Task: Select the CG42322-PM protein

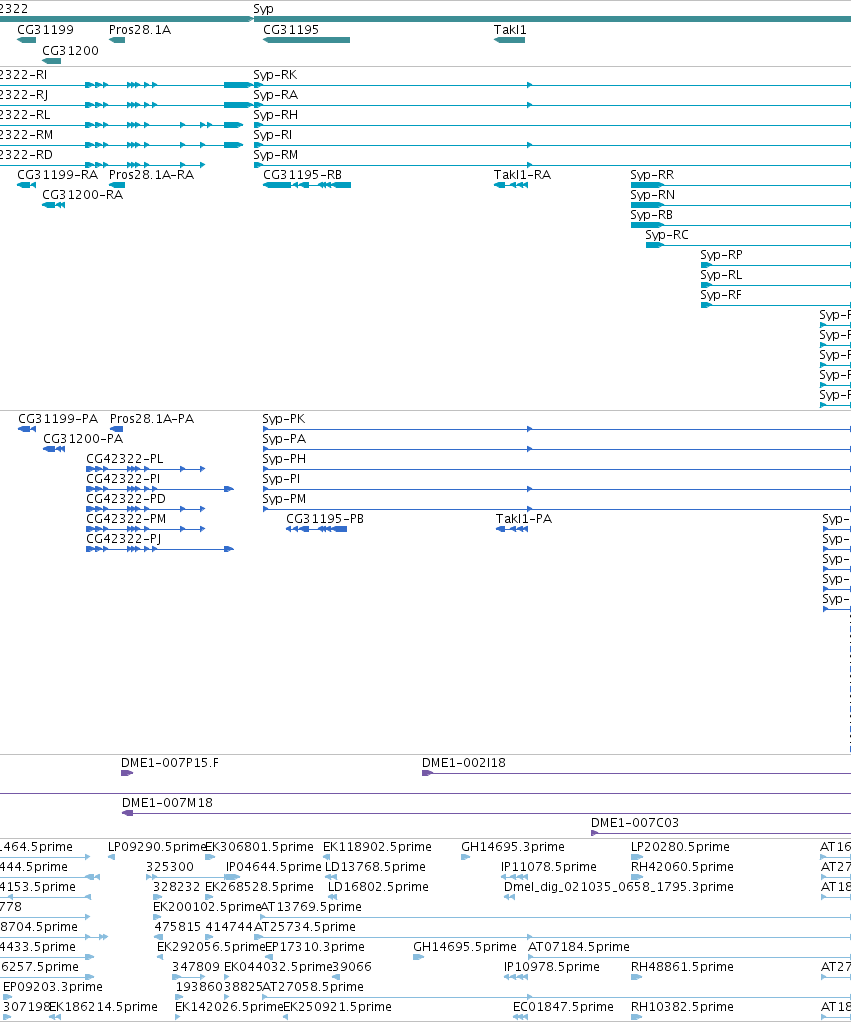Action: tap(146, 529)
